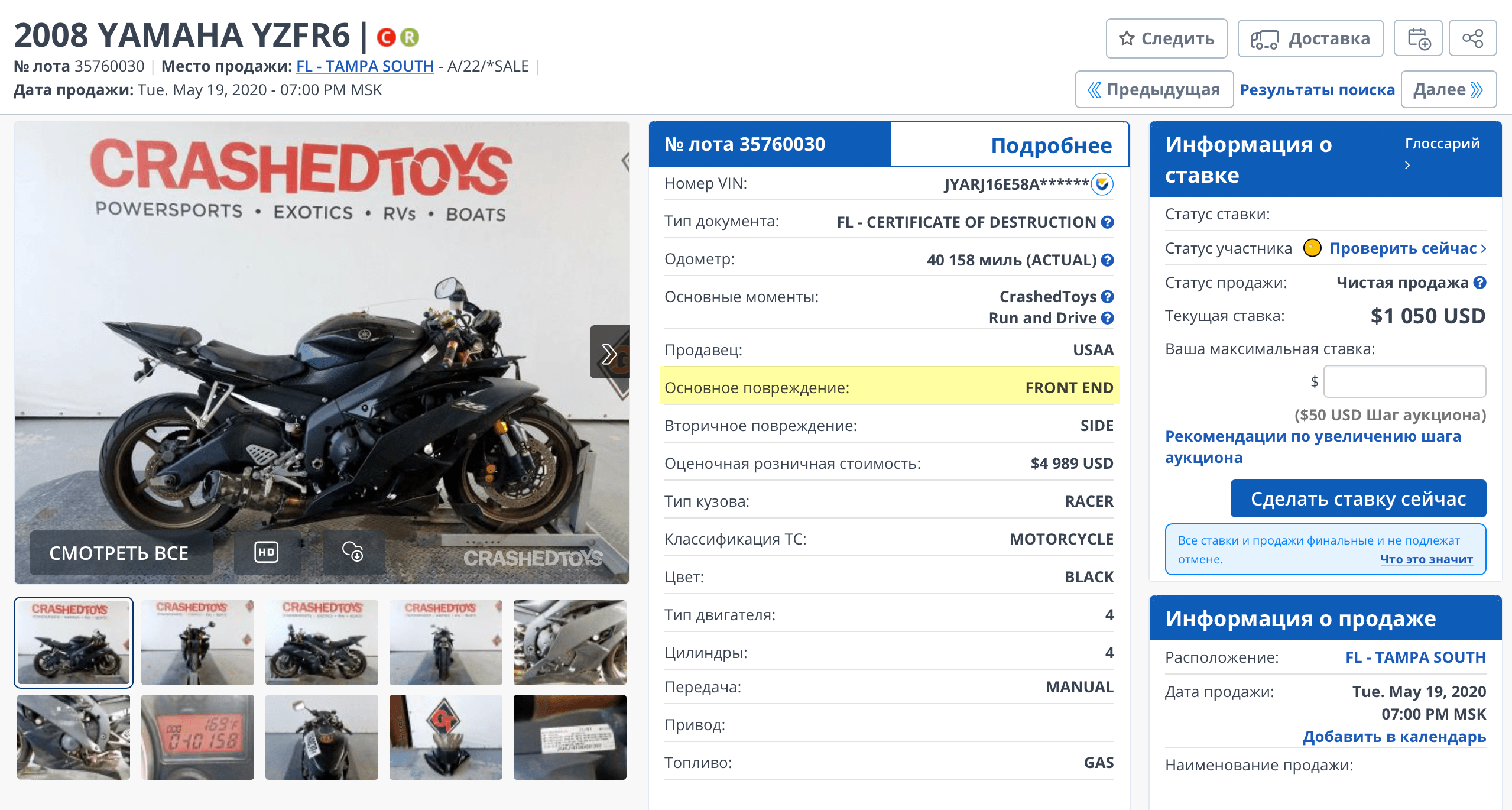Click the JYARJ16E58A****** VIN text
Image resolution: width=1512 pixels, height=810 pixels.
tap(1016, 184)
